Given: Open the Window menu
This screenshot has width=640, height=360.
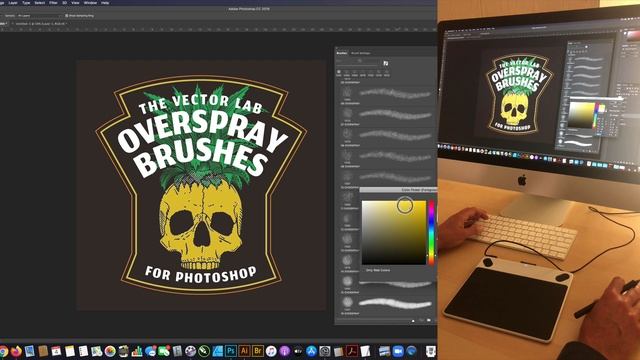Looking at the screenshot, I should (x=90, y=2).
